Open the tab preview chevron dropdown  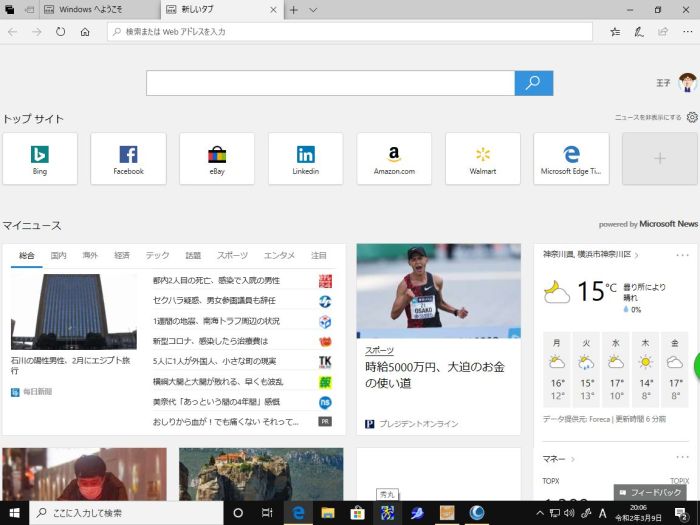point(313,9)
